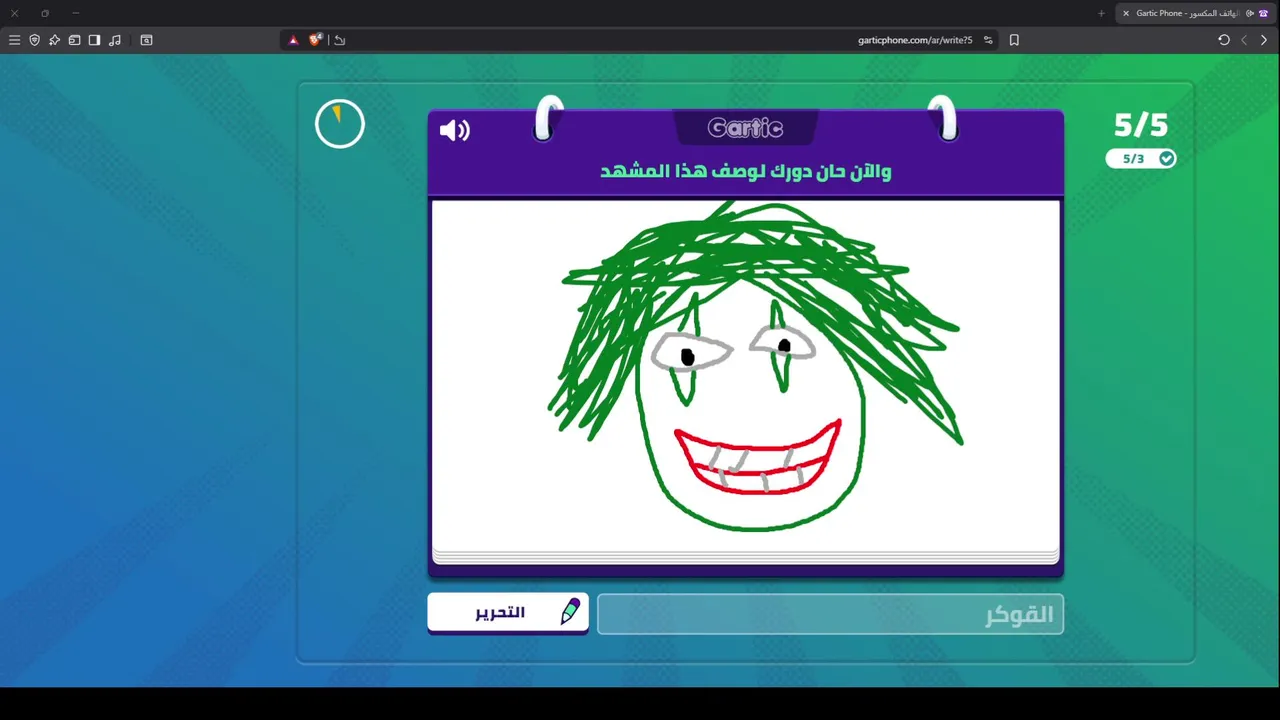Click the Arabic prompt heading above the drawing
The width and height of the screenshot is (1280, 720).
pyautogui.click(x=745, y=171)
